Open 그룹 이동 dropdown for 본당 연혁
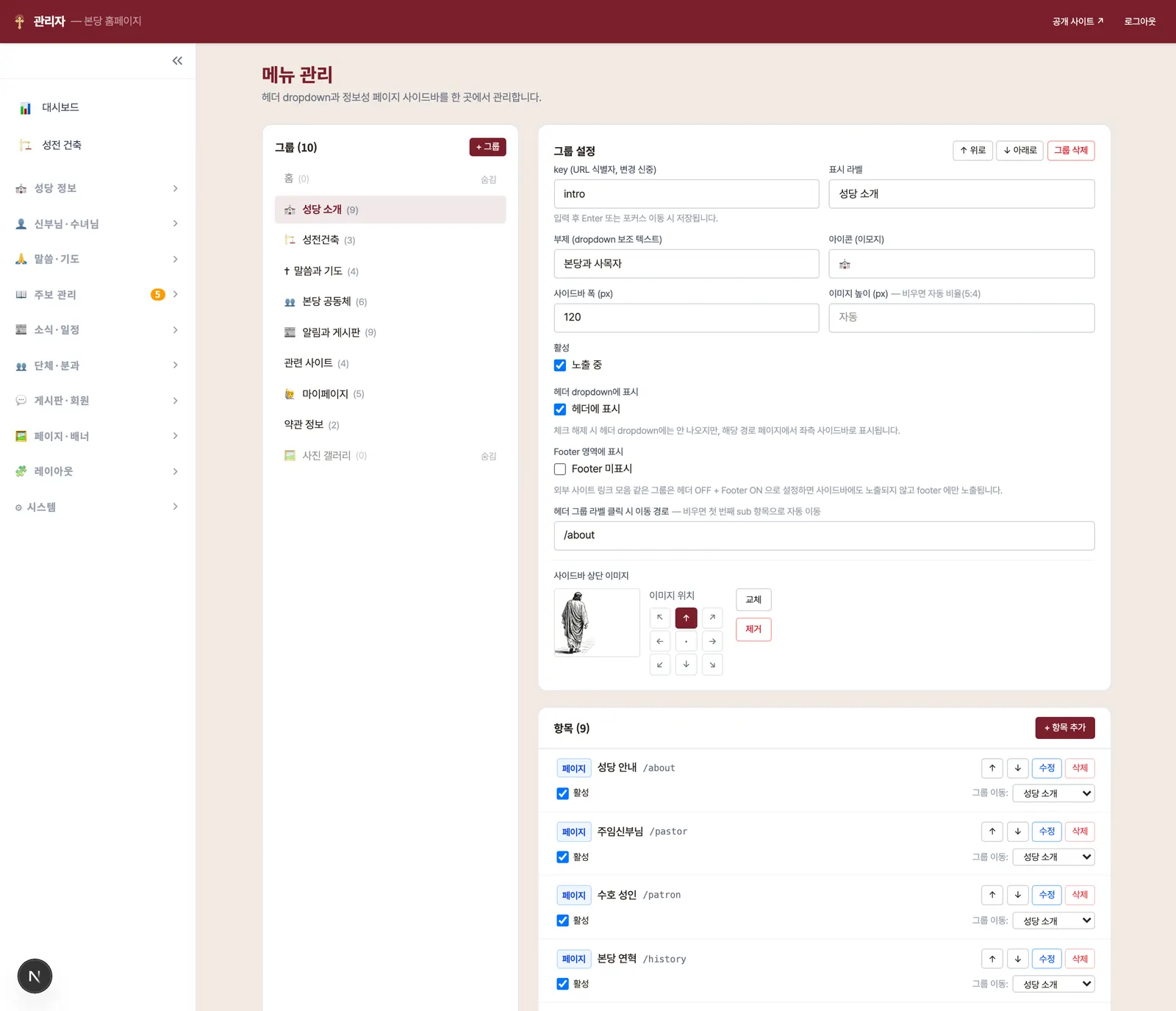This screenshot has width=1176, height=1011. click(1054, 984)
